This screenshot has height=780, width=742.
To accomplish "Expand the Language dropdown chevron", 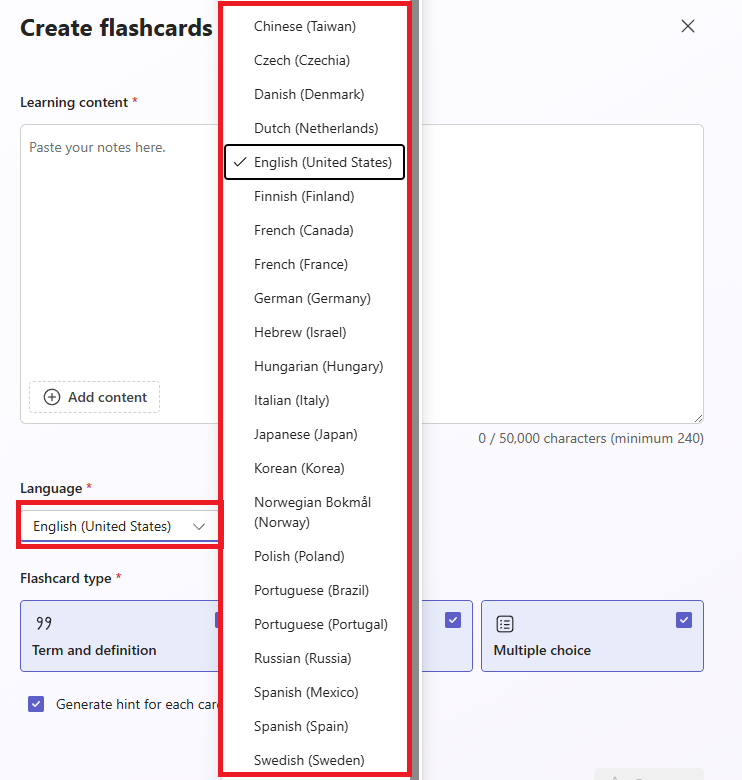I will click(199, 526).
